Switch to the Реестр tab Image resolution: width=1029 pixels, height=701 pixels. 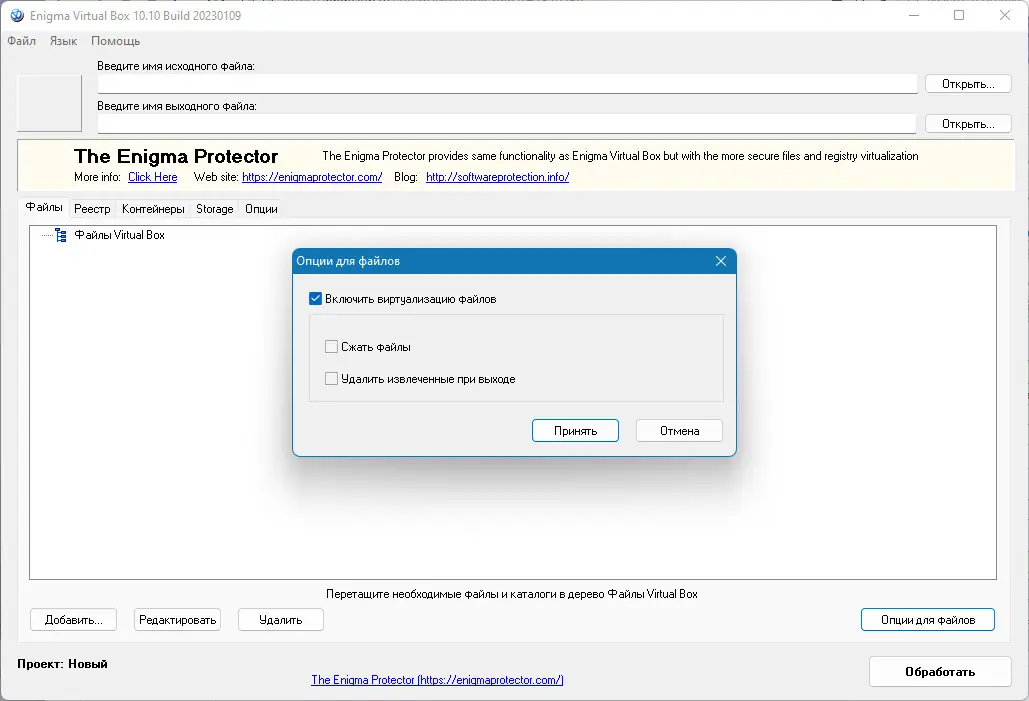coord(92,209)
